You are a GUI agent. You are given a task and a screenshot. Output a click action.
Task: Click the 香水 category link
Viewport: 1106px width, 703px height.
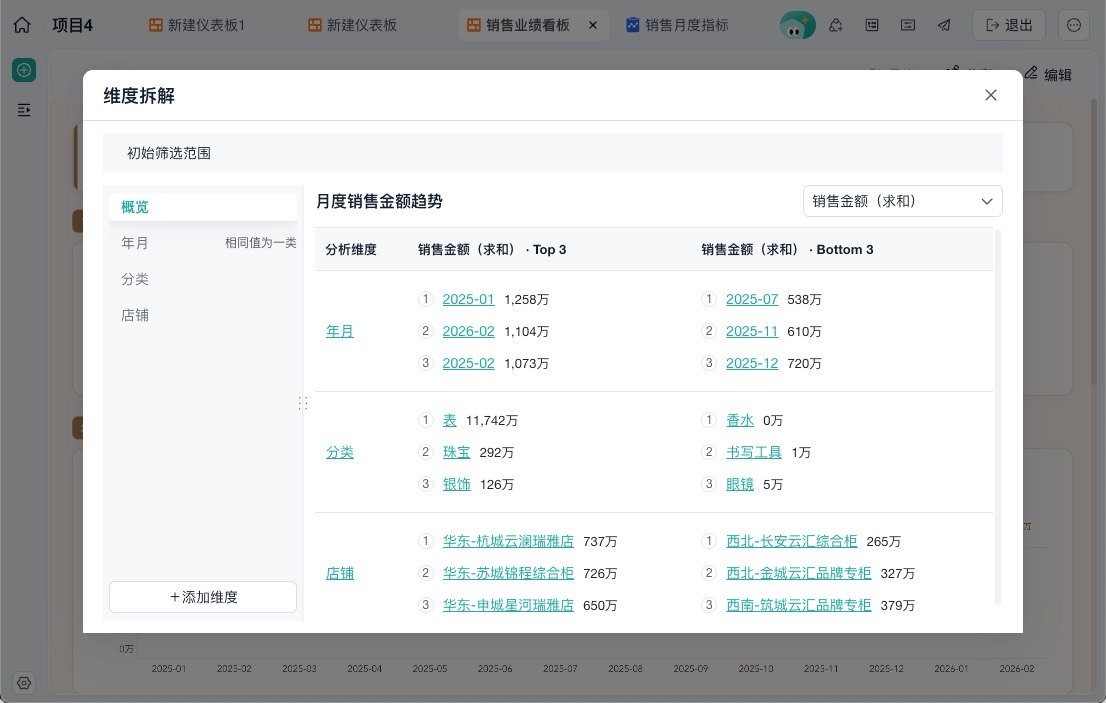click(x=740, y=420)
